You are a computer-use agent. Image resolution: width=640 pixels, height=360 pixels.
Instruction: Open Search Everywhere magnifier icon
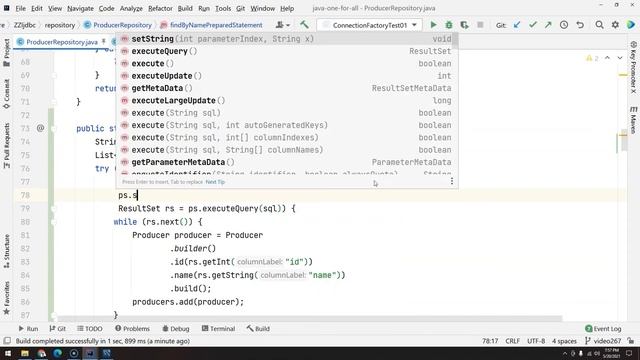click(x=599, y=25)
